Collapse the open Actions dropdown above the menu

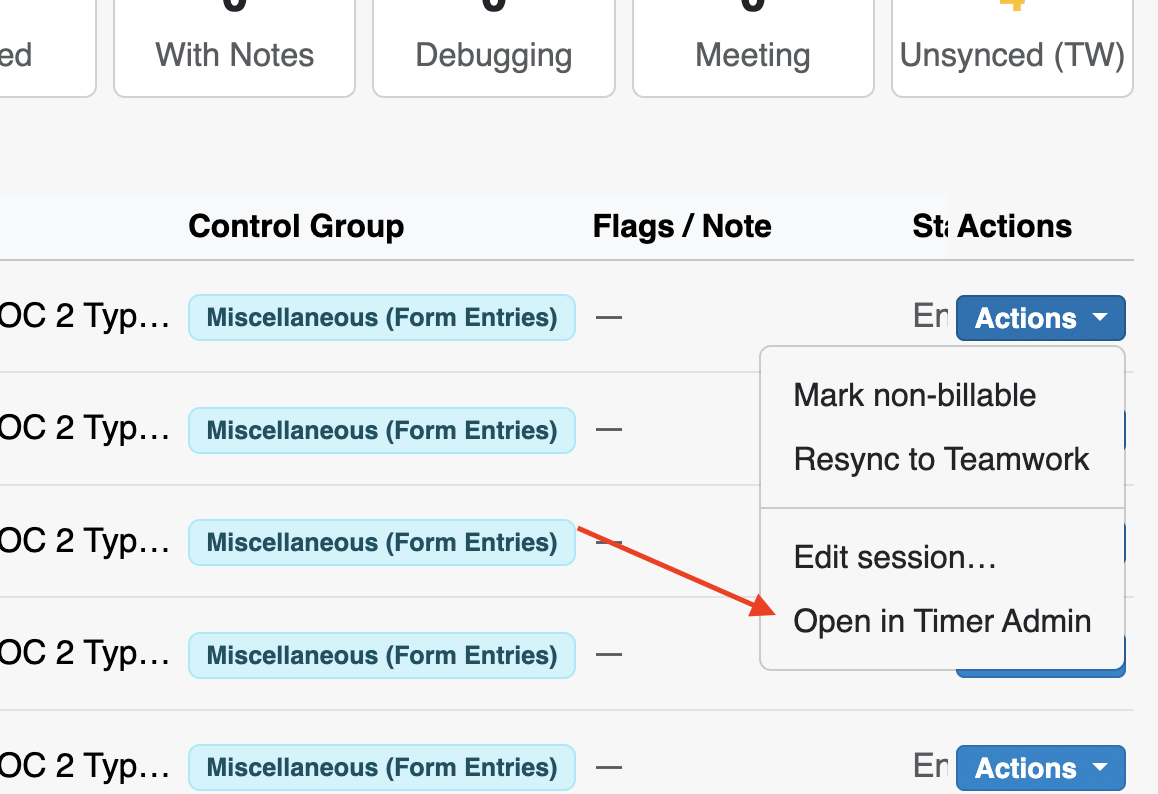coord(1041,318)
